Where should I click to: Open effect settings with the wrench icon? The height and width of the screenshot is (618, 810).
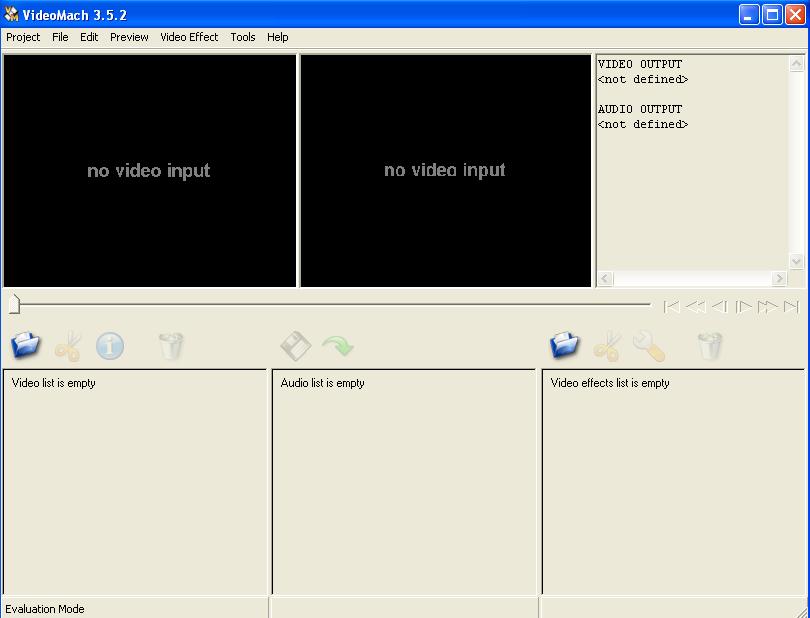click(x=648, y=347)
